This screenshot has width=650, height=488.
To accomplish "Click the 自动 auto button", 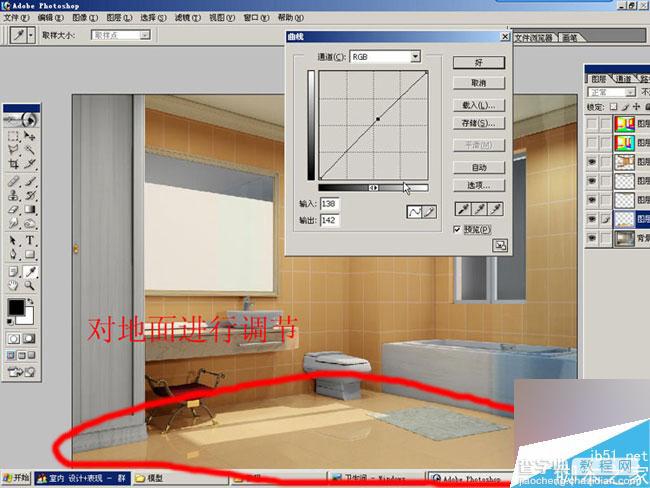I will click(x=479, y=168).
